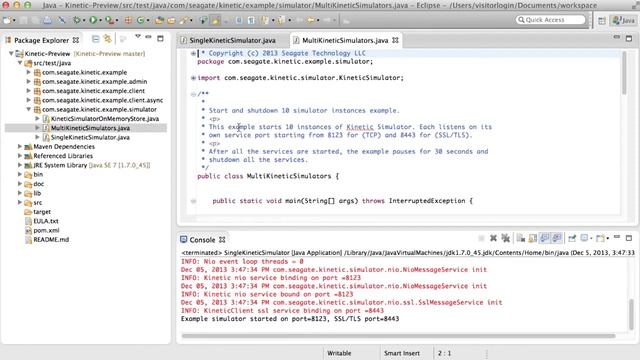
Task: Toggle Show Whitespace Characters pilcrow icon
Action: tap(251, 20)
